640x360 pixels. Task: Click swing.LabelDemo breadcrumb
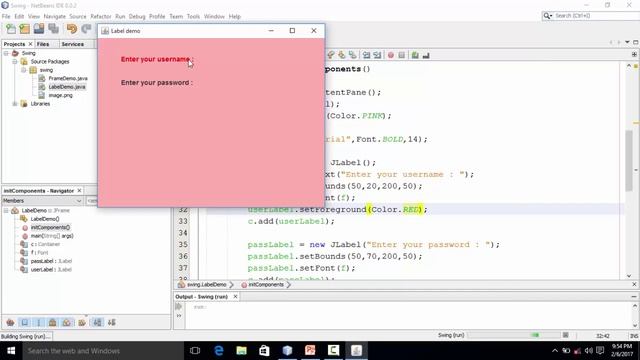click(206, 284)
